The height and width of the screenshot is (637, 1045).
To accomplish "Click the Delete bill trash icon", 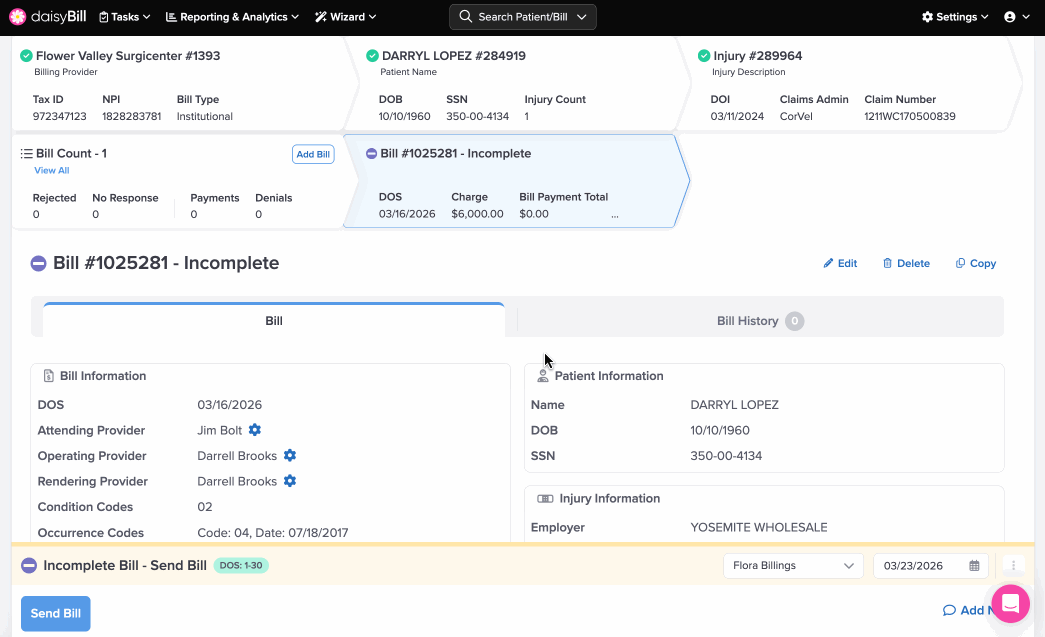I will click(x=887, y=264).
